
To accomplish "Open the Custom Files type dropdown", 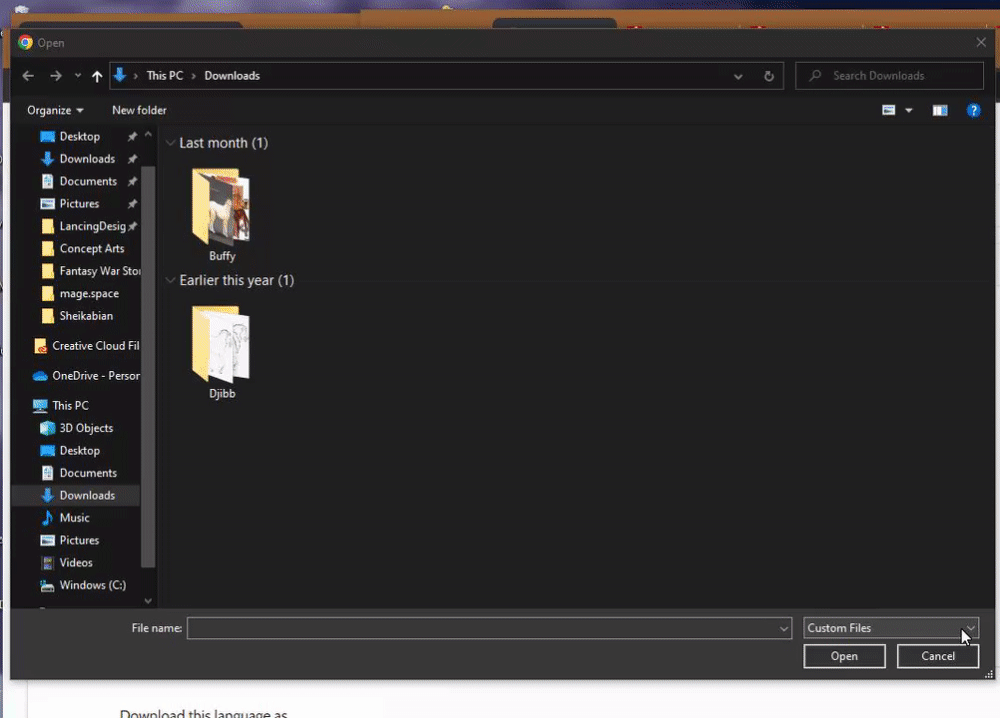I will tap(890, 628).
